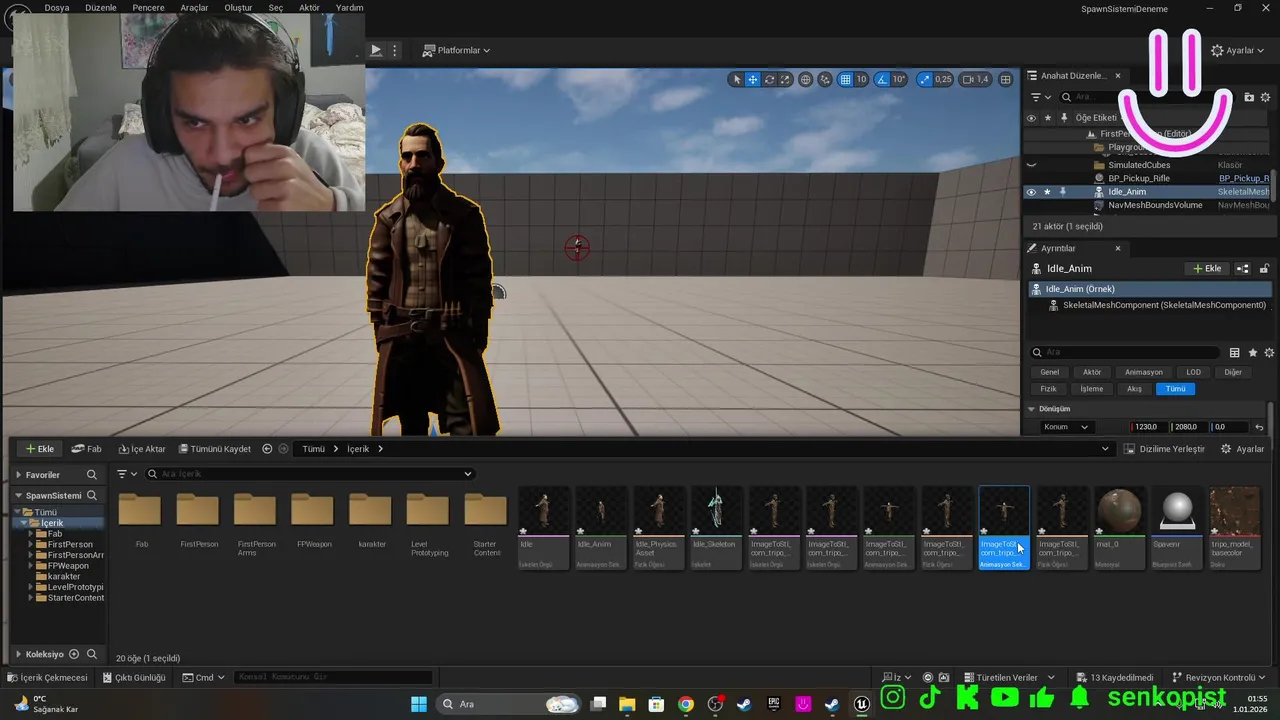Expand the Favoriler section
This screenshot has width=1280, height=720.
(18, 475)
